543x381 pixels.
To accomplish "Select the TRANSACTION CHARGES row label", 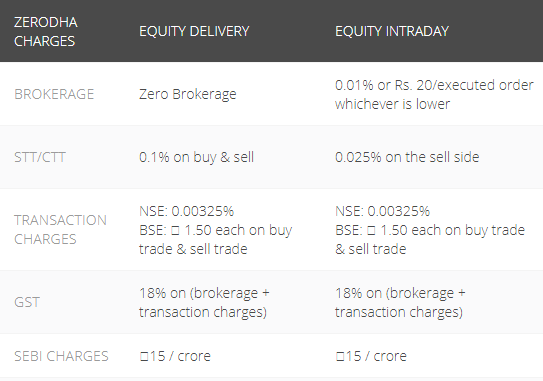I will (x=60, y=230).
